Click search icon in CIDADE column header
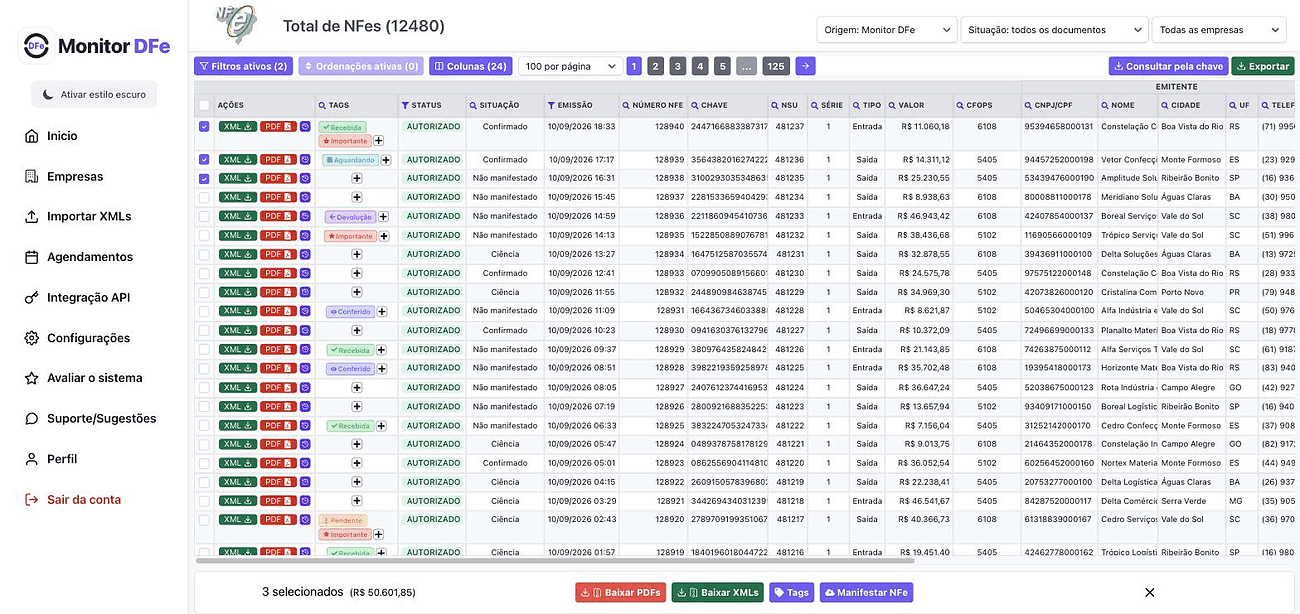Viewport: 1300px width, 614px height. tap(1164, 105)
